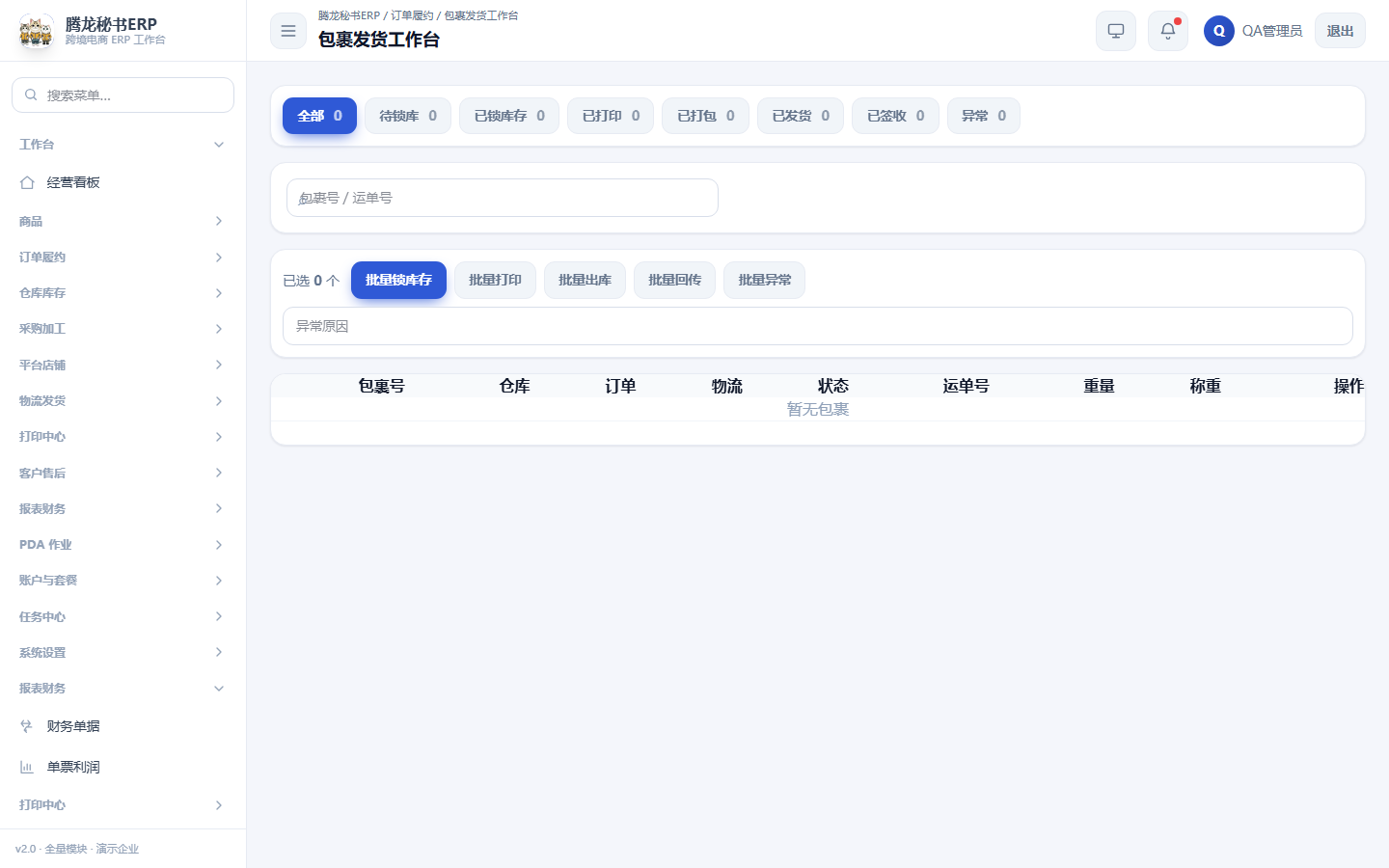Open 单票利润 in the sidebar
Viewport: 1389px width, 868px height.
pos(123,767)
